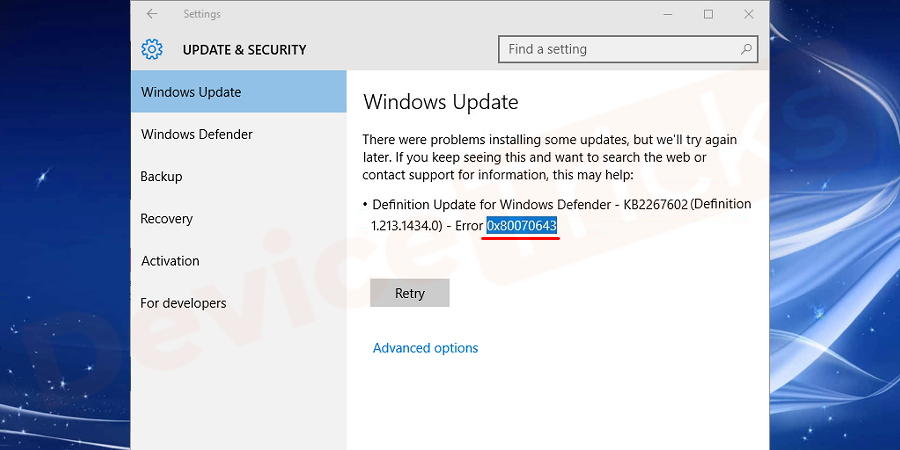Go to the Activation section
The height and width of the screenshot is (450, 900).
click(239, 261)
